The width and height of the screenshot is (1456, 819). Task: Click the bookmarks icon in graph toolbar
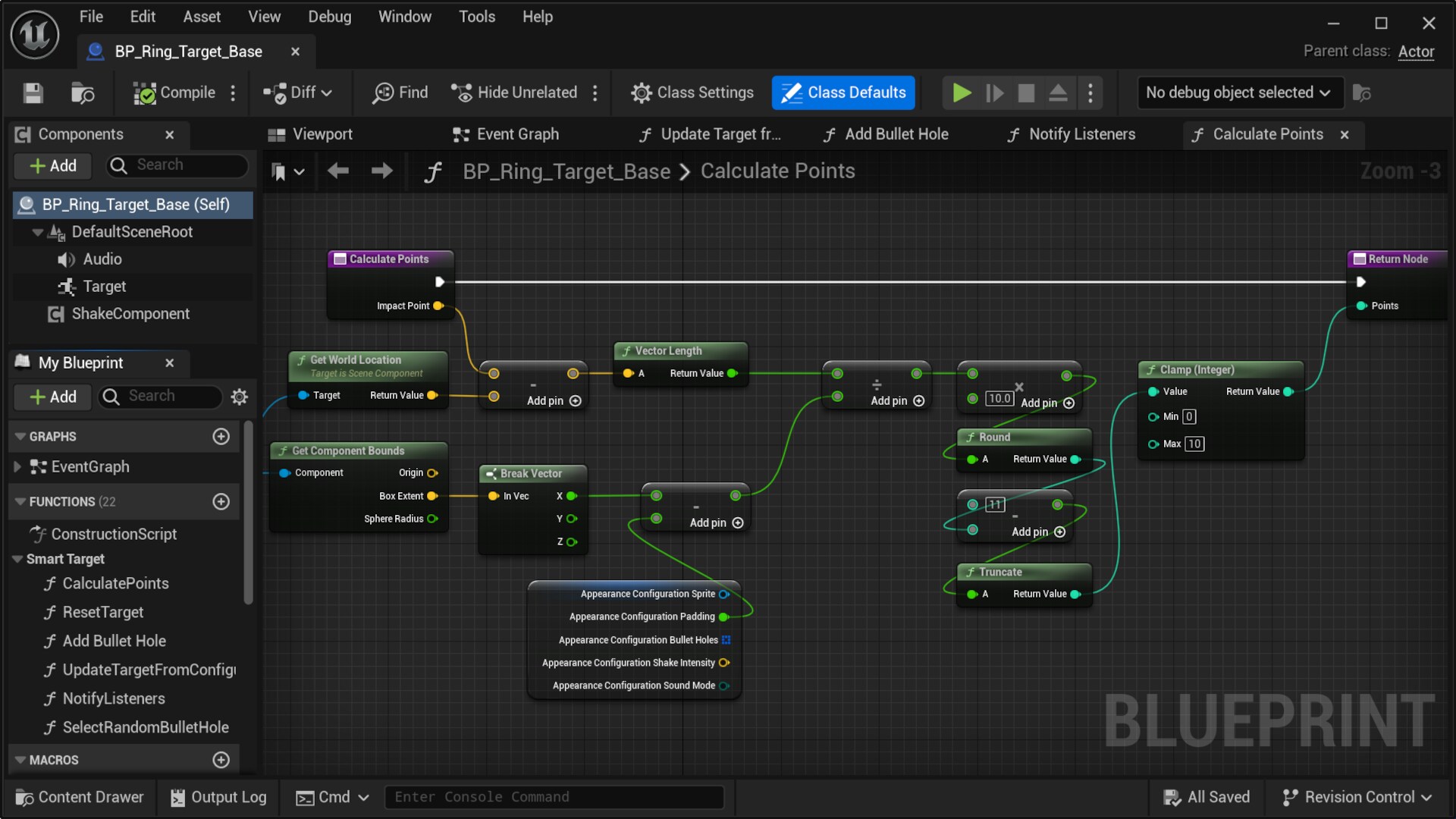pyautogui.click(x=279, y=172)
